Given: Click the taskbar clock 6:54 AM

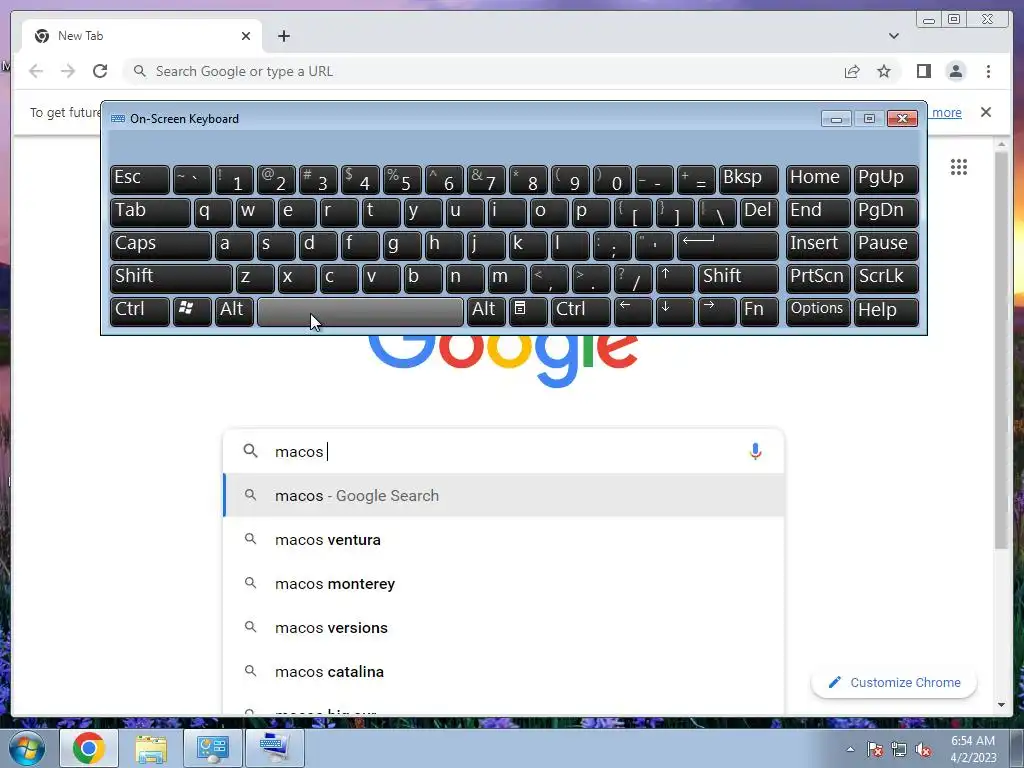Looking at the screenshot, I should [x=973, y=749].
